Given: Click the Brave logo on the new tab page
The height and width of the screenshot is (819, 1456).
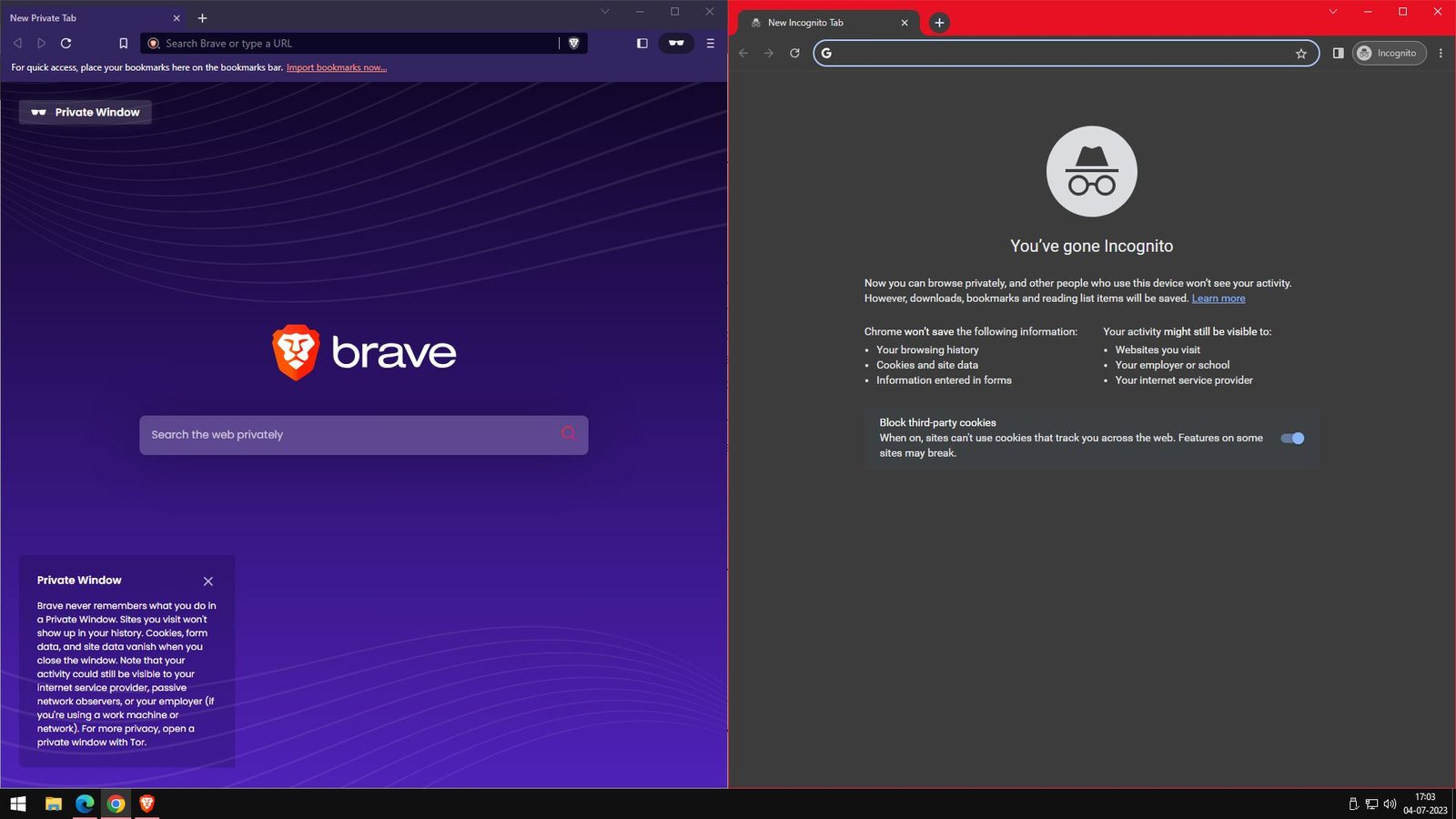Looking at the screenshot, I should coord(364,352).
